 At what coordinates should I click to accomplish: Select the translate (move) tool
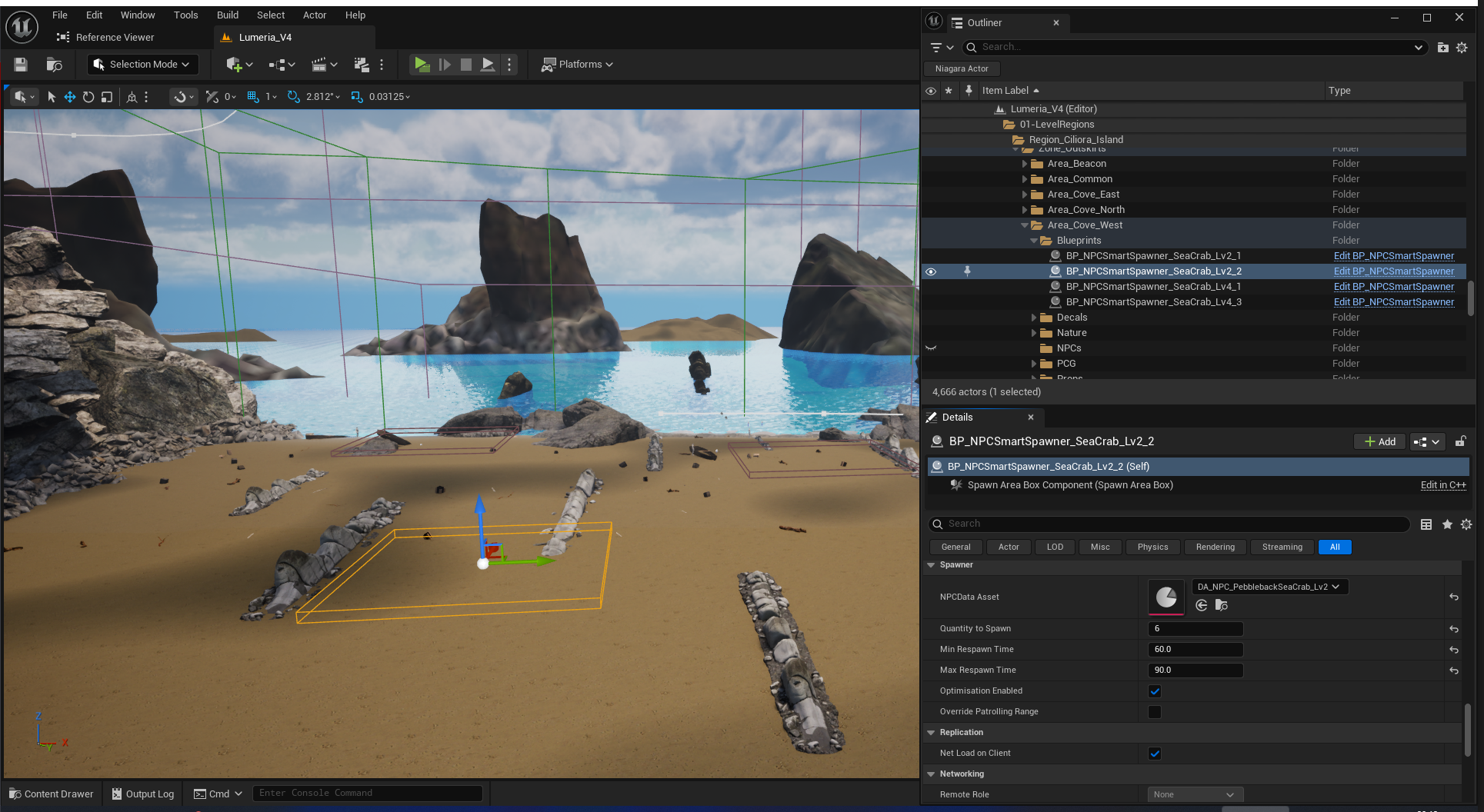point(70,97)
